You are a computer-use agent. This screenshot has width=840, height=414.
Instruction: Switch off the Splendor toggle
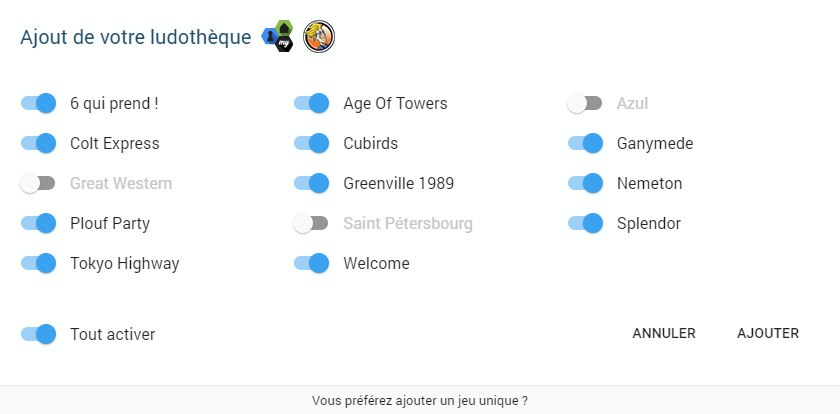click(x=585, y=223)
